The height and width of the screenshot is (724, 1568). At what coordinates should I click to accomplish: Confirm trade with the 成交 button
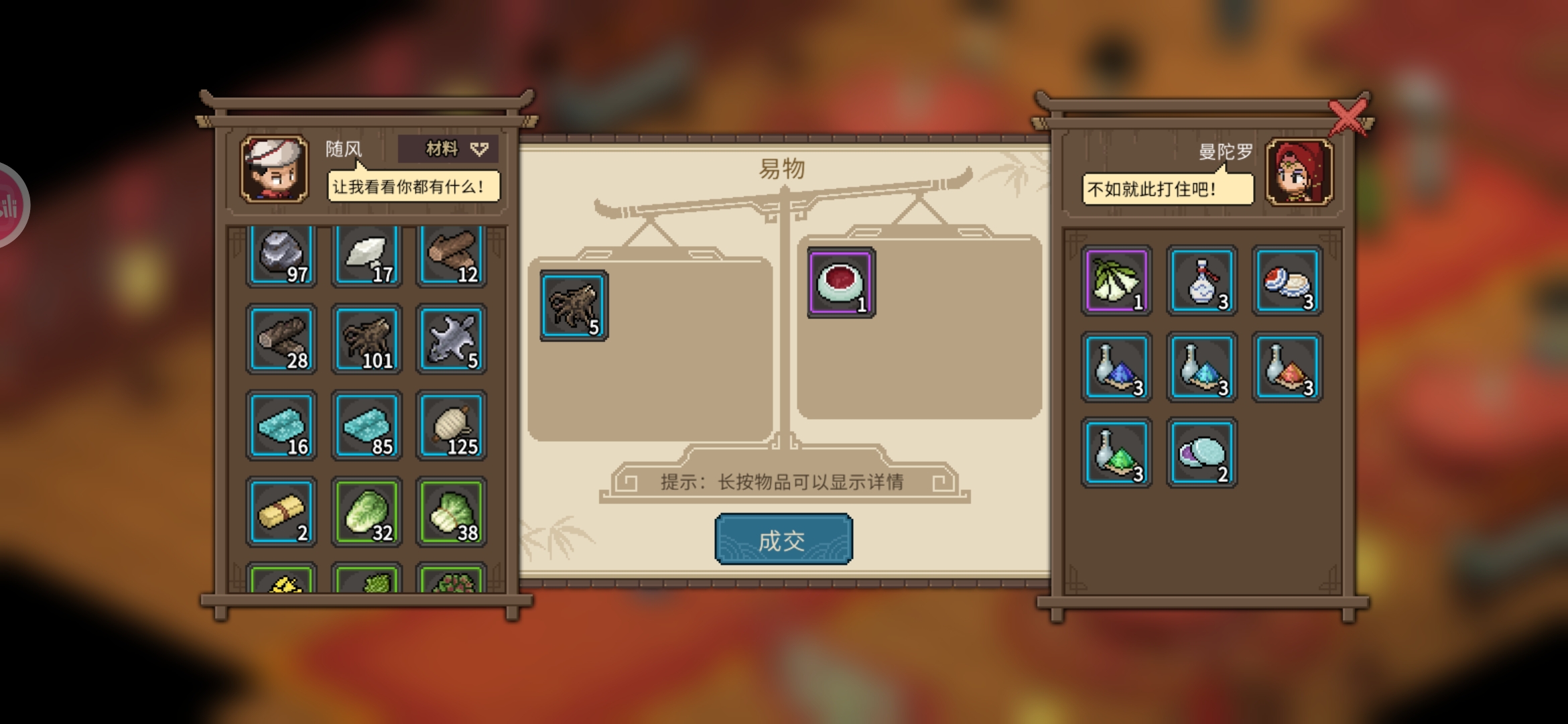(x=783, y=539)
